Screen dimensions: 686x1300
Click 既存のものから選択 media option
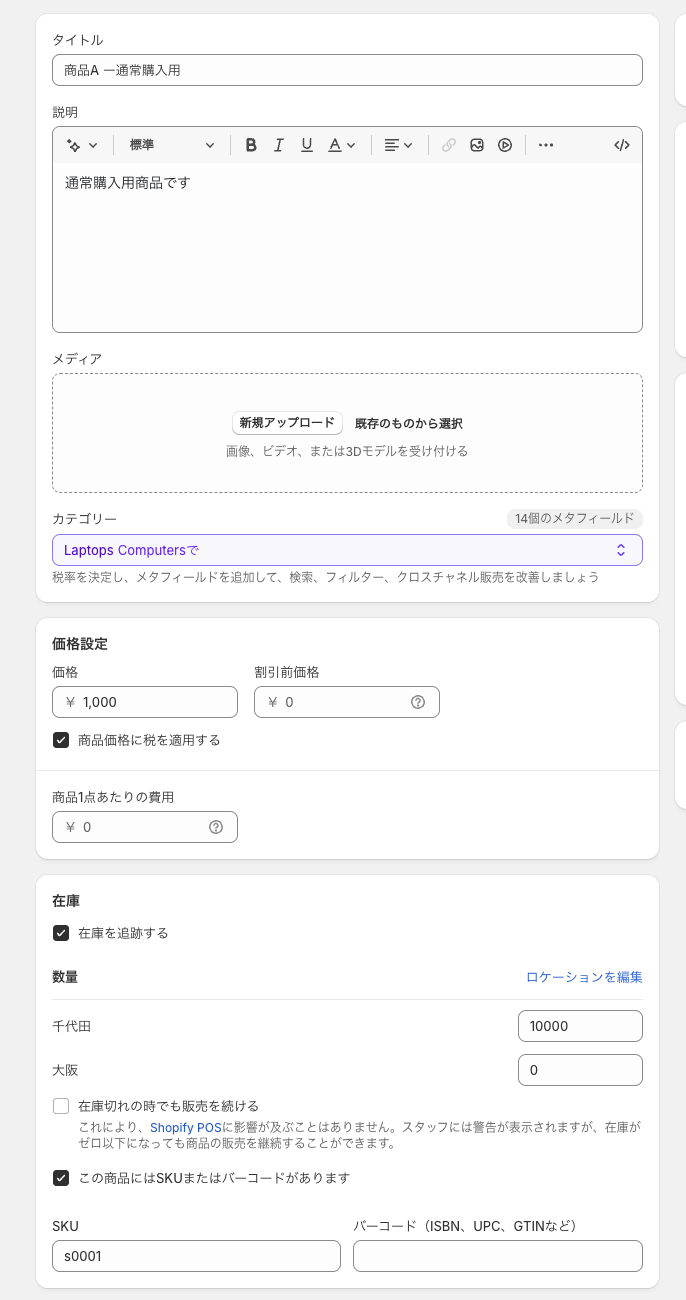click(408, 424)
